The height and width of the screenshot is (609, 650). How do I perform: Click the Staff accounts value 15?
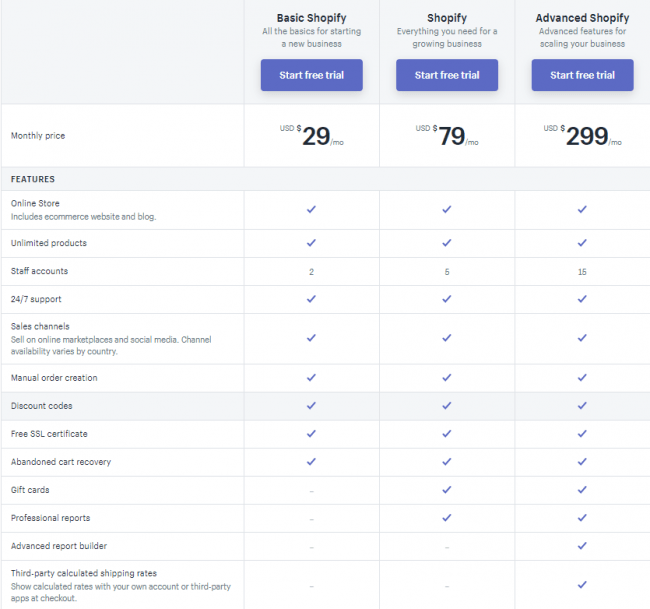point(582,272)
